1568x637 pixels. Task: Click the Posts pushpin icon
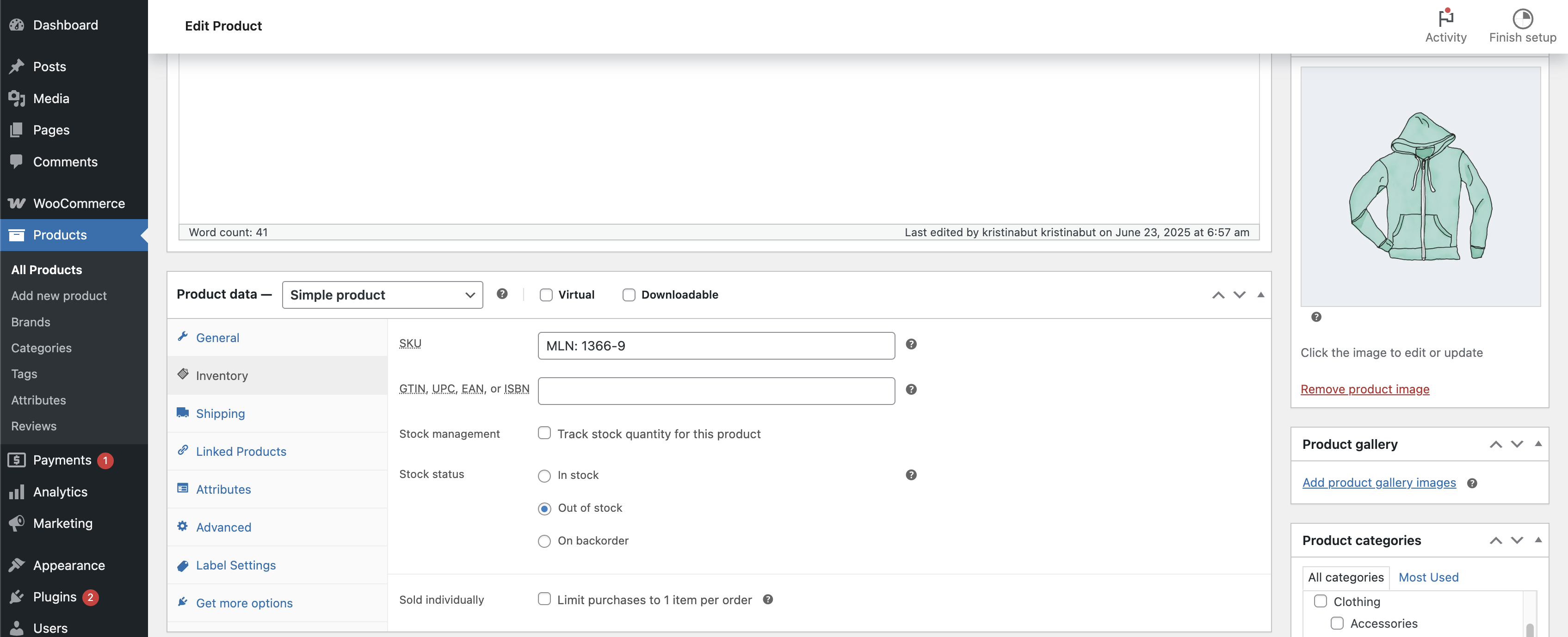click(17, 66)
